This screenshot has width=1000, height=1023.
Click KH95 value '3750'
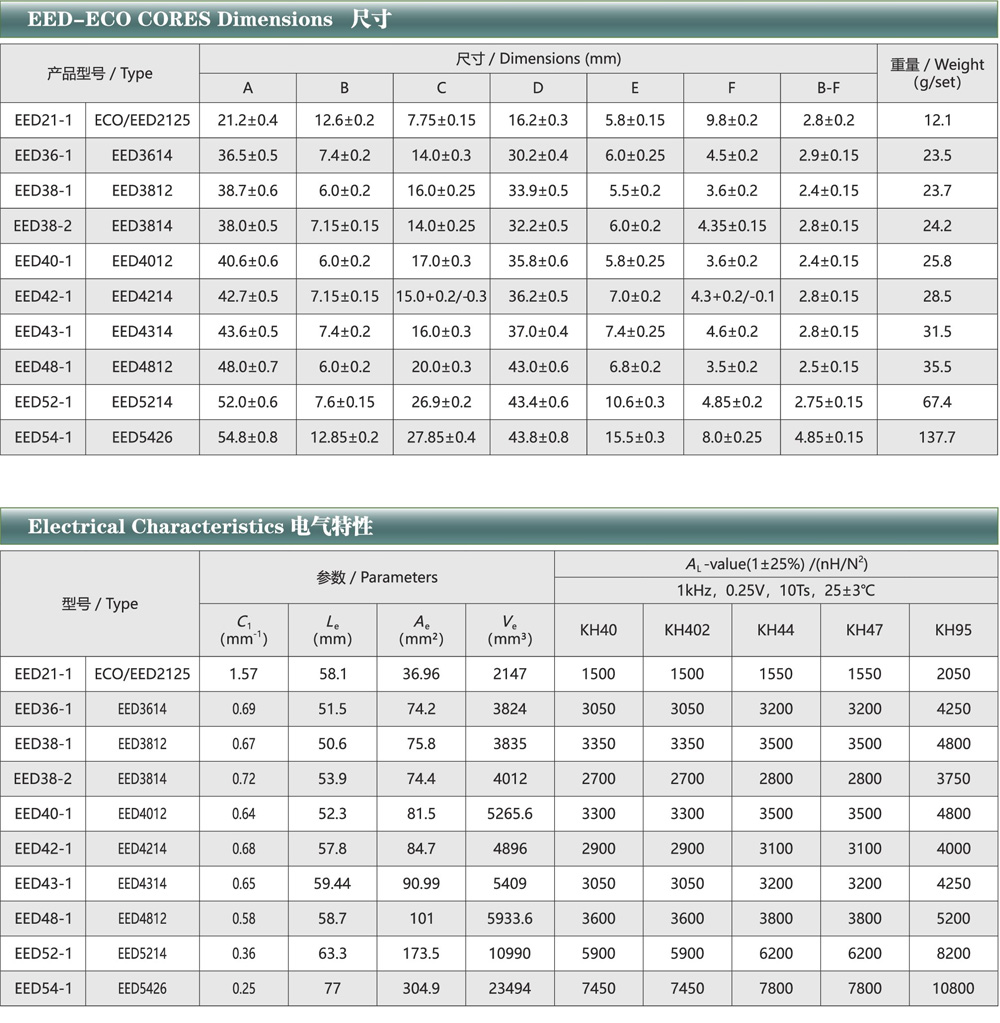pyautogui.click(x=953, y=779)
